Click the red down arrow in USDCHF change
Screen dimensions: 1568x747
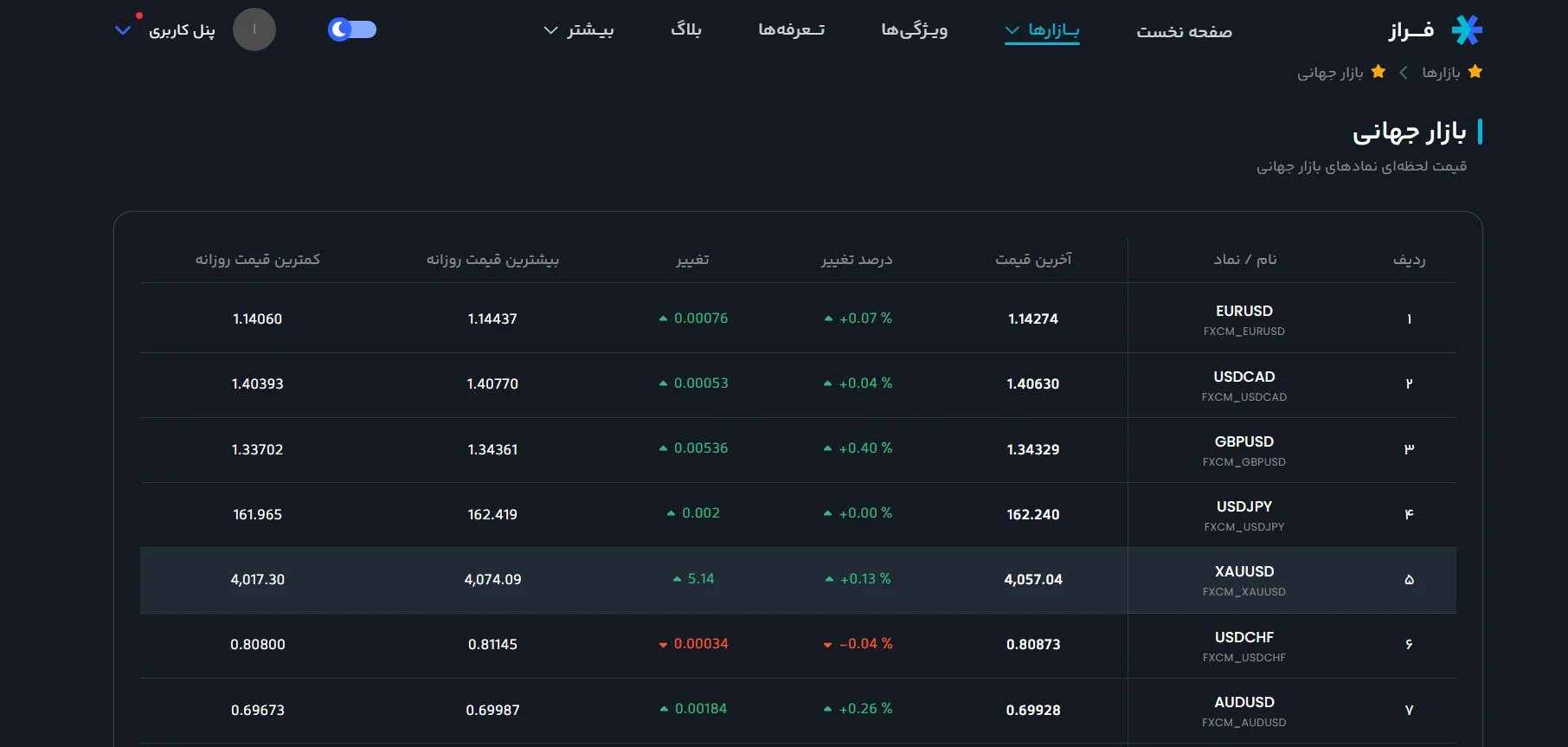point(663,645)
